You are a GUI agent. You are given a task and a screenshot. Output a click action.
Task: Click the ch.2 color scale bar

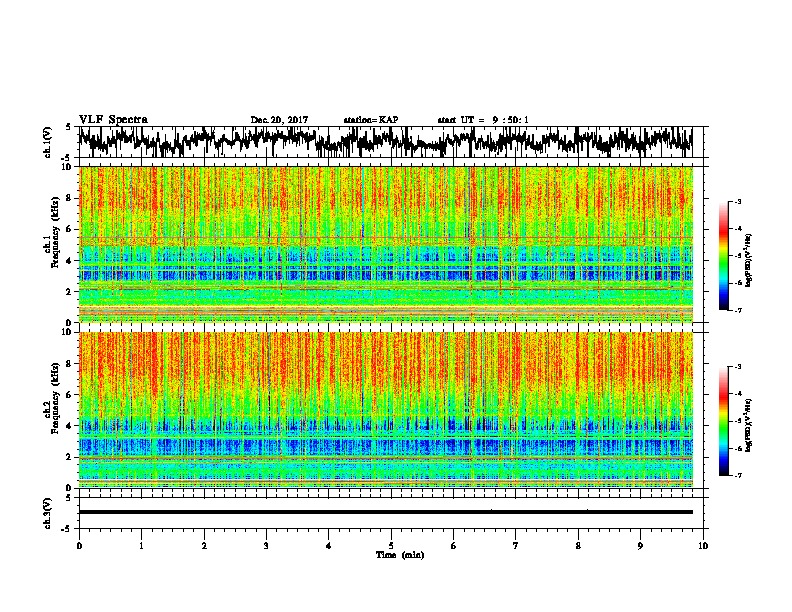pos(723,421)
